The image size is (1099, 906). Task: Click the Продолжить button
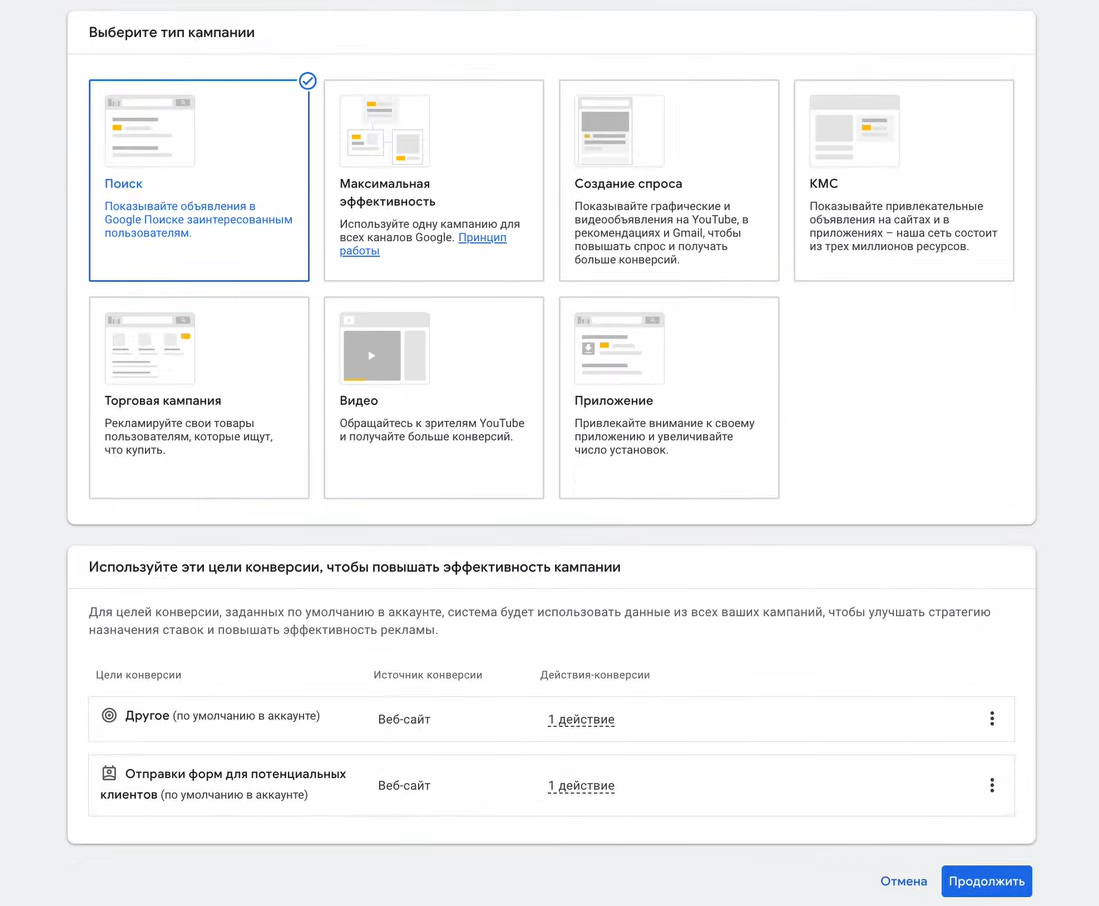(986, 881)
